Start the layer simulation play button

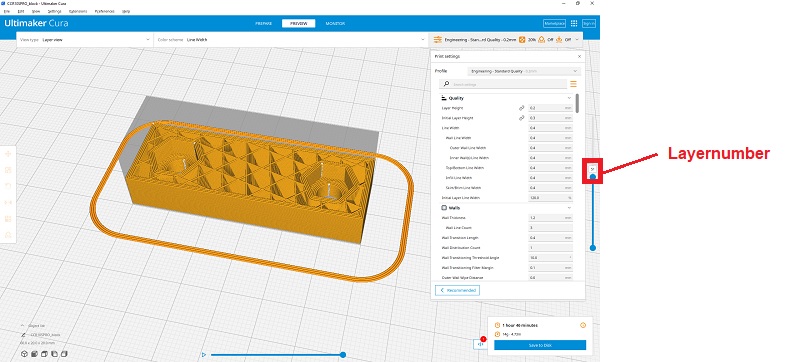(204, 355)
